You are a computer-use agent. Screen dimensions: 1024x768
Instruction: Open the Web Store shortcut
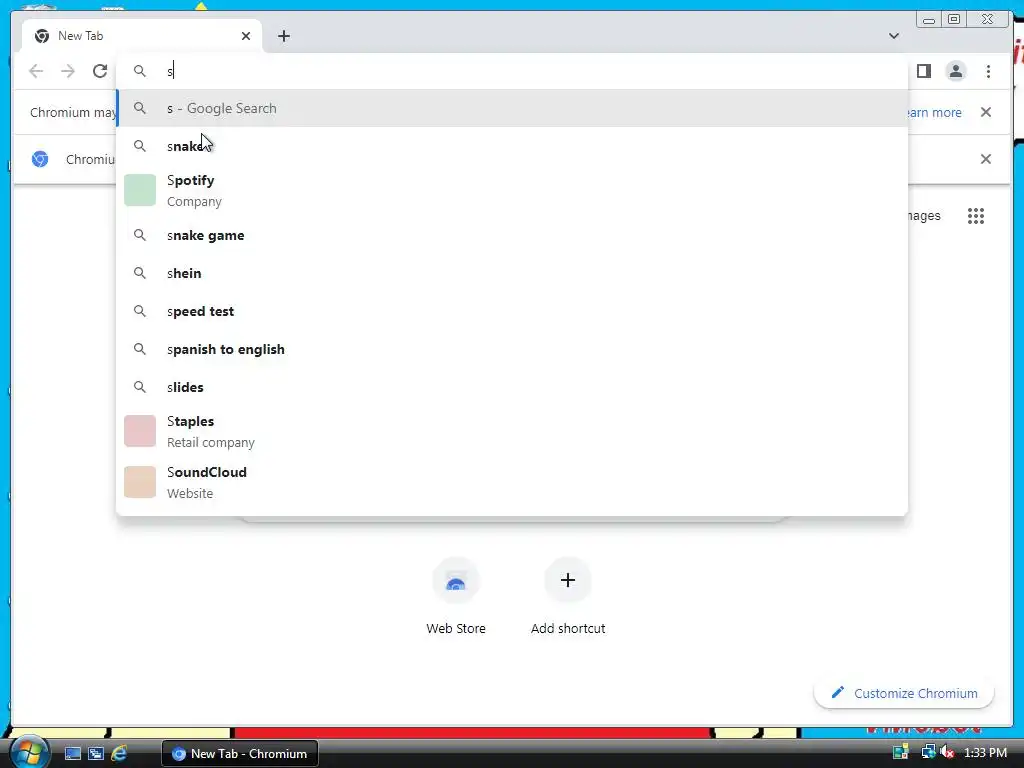456,596
